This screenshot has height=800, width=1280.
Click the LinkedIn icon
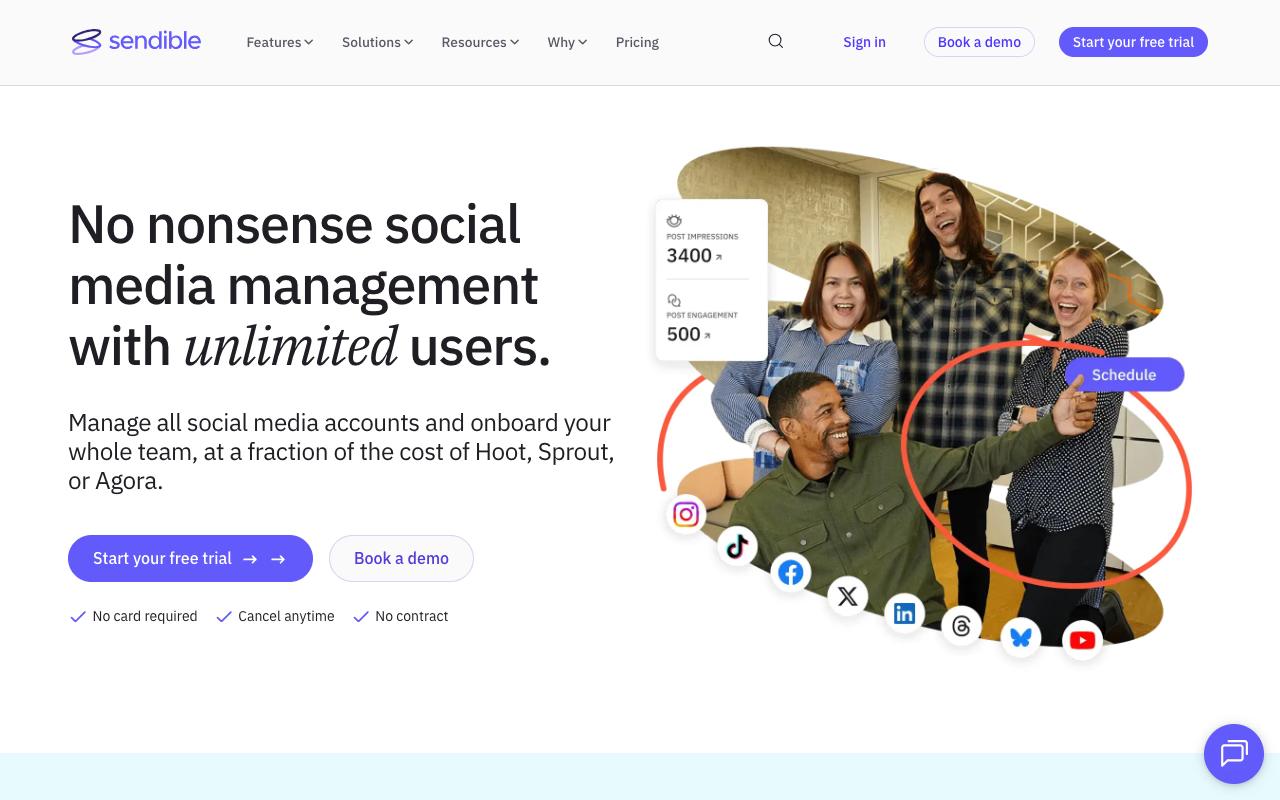tap(904, 613)
